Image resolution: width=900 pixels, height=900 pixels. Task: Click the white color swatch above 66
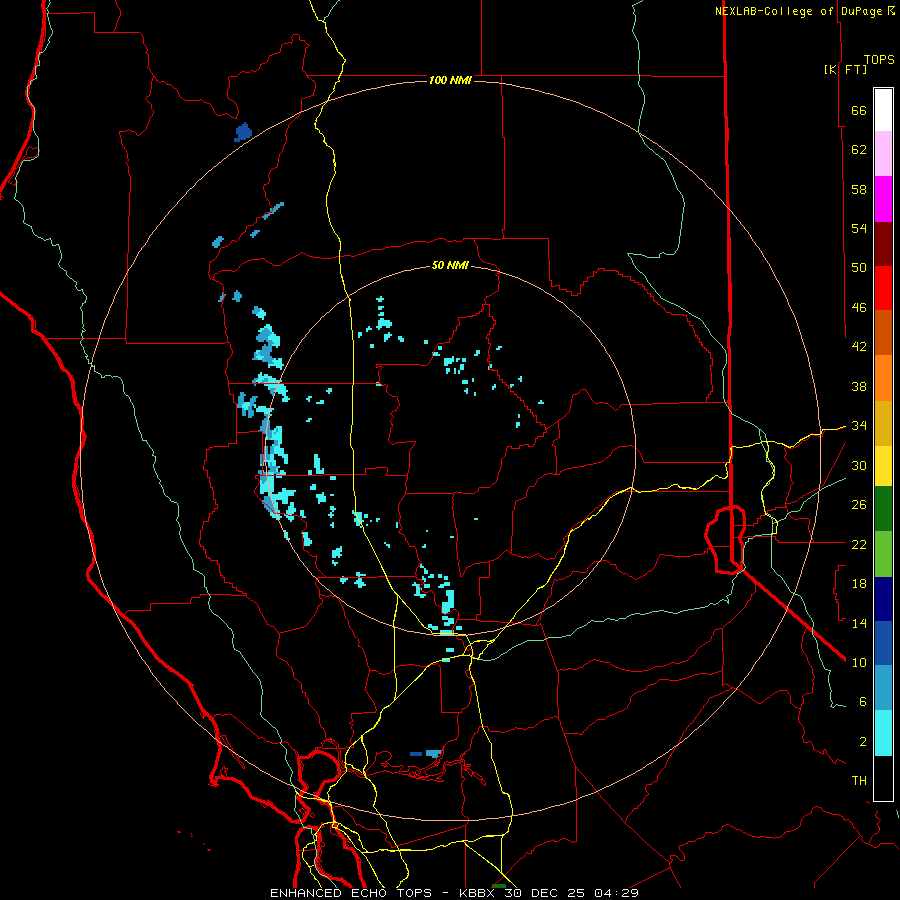[883, 110]
